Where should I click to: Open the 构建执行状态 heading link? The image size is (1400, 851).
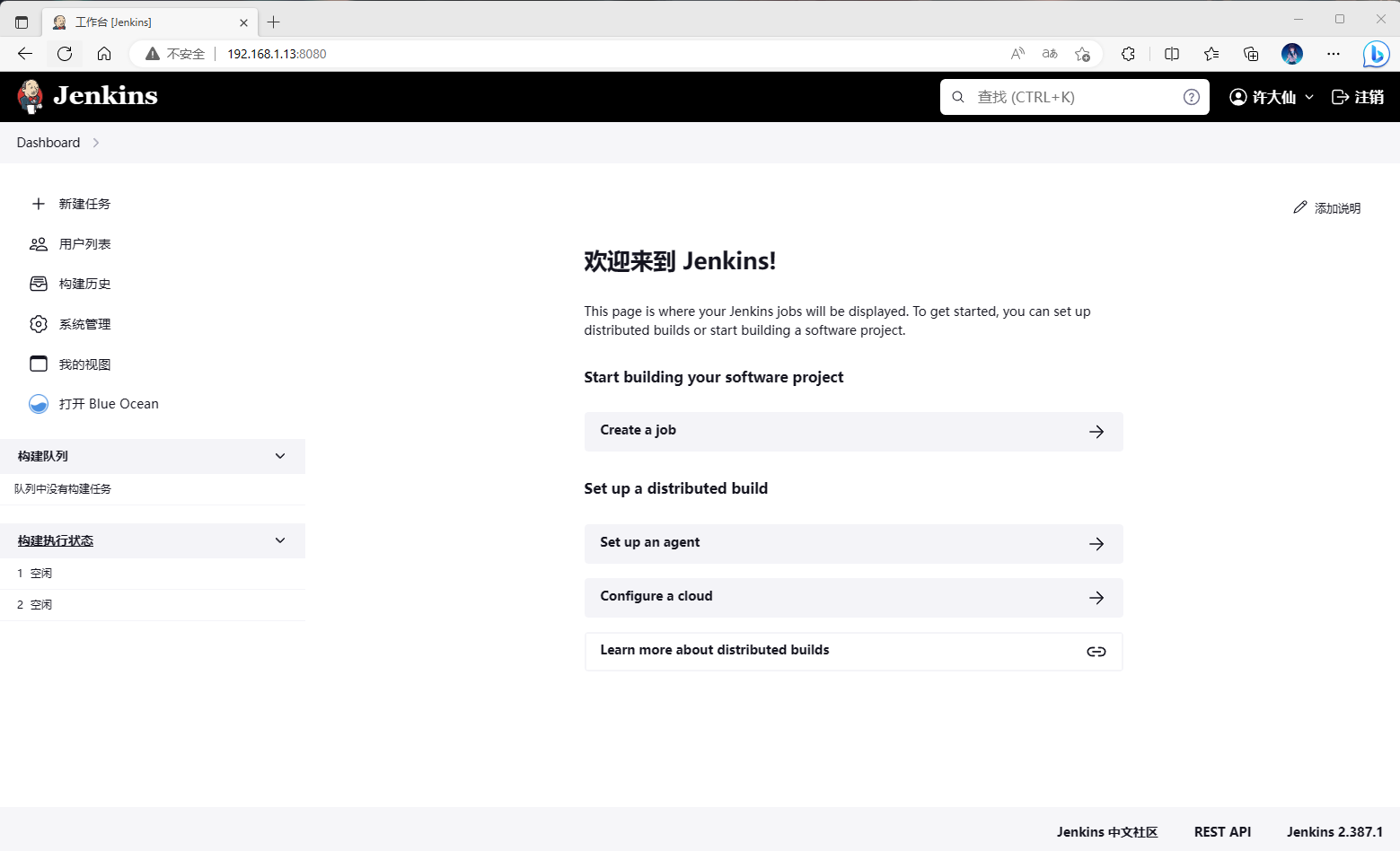[x=56, y=540]
